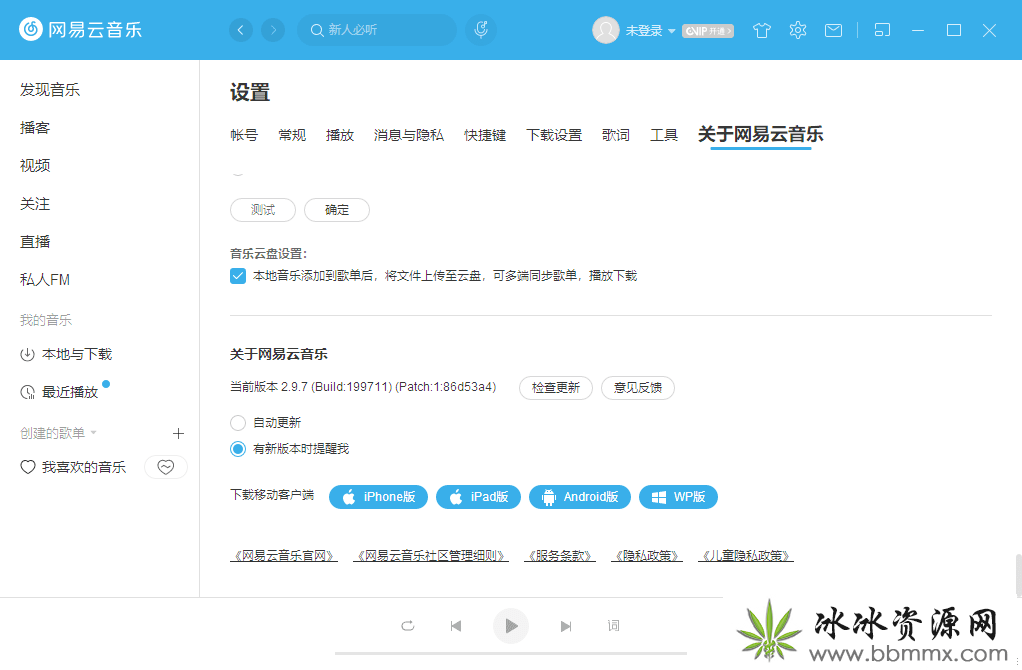
Task: Open the 消息与隐私 settings tab
Action: click(409, 135)
